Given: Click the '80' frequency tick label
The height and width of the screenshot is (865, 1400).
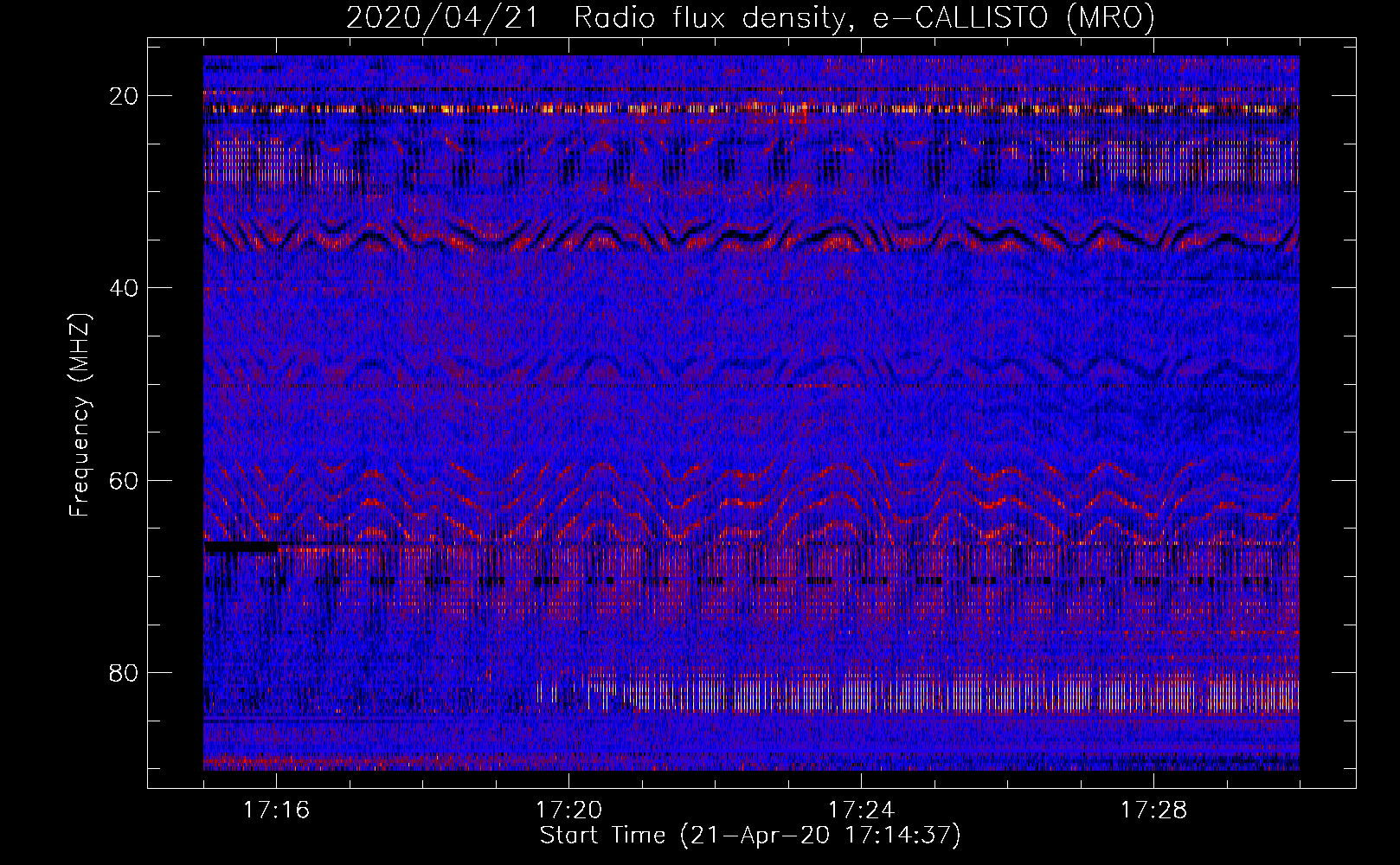Looking at the screenshot, I should coord(124,672).
